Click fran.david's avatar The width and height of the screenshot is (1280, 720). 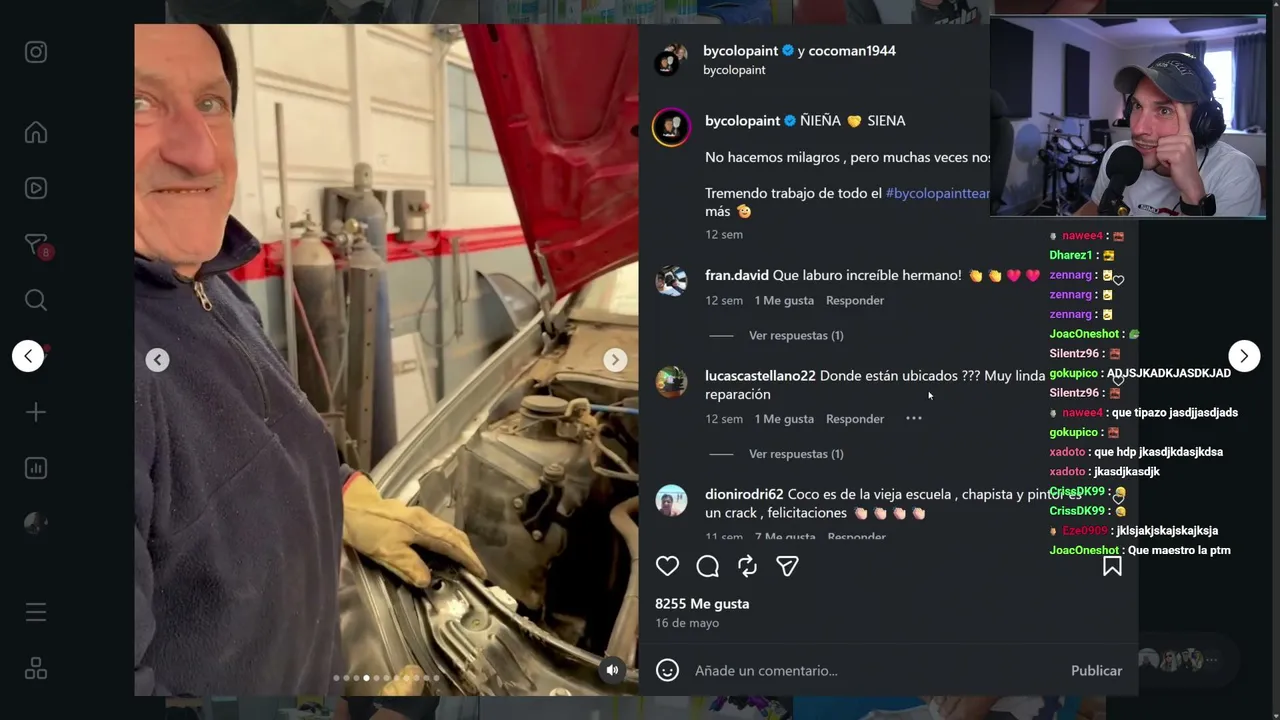point(671,281)
